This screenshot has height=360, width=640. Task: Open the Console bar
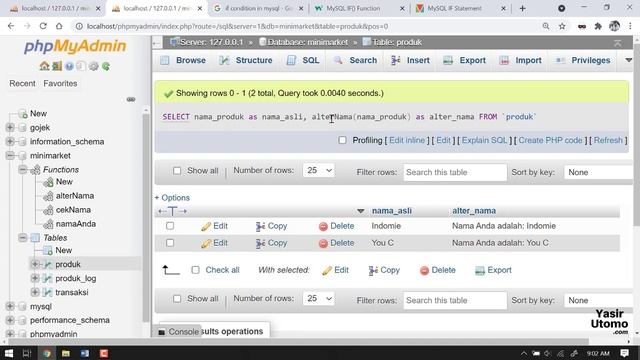[x=179, y=332]
